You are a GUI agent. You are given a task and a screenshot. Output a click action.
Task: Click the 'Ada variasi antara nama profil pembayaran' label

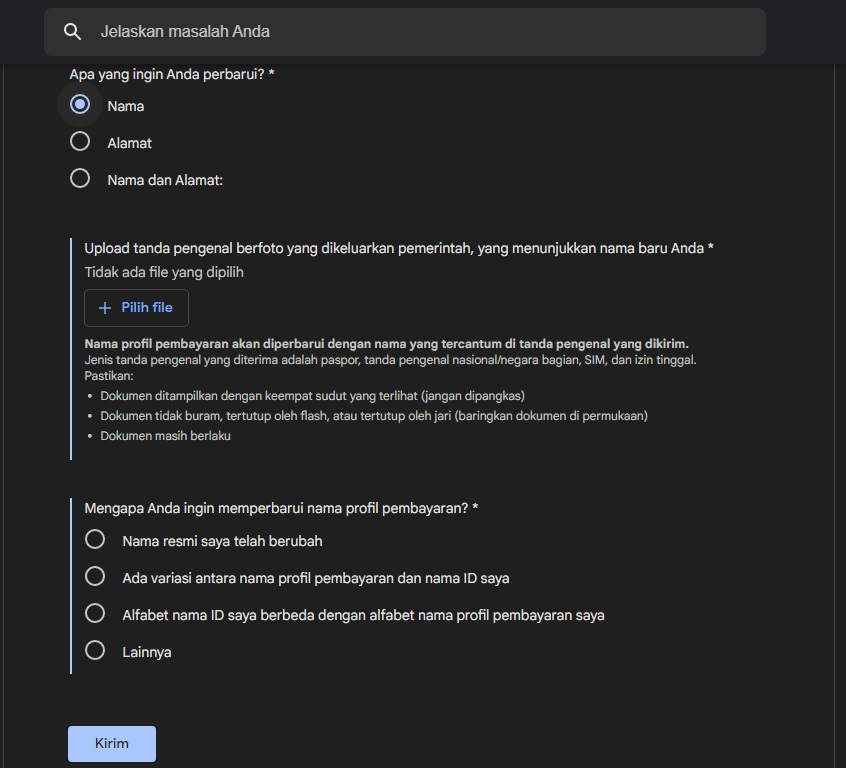[316, 578]
